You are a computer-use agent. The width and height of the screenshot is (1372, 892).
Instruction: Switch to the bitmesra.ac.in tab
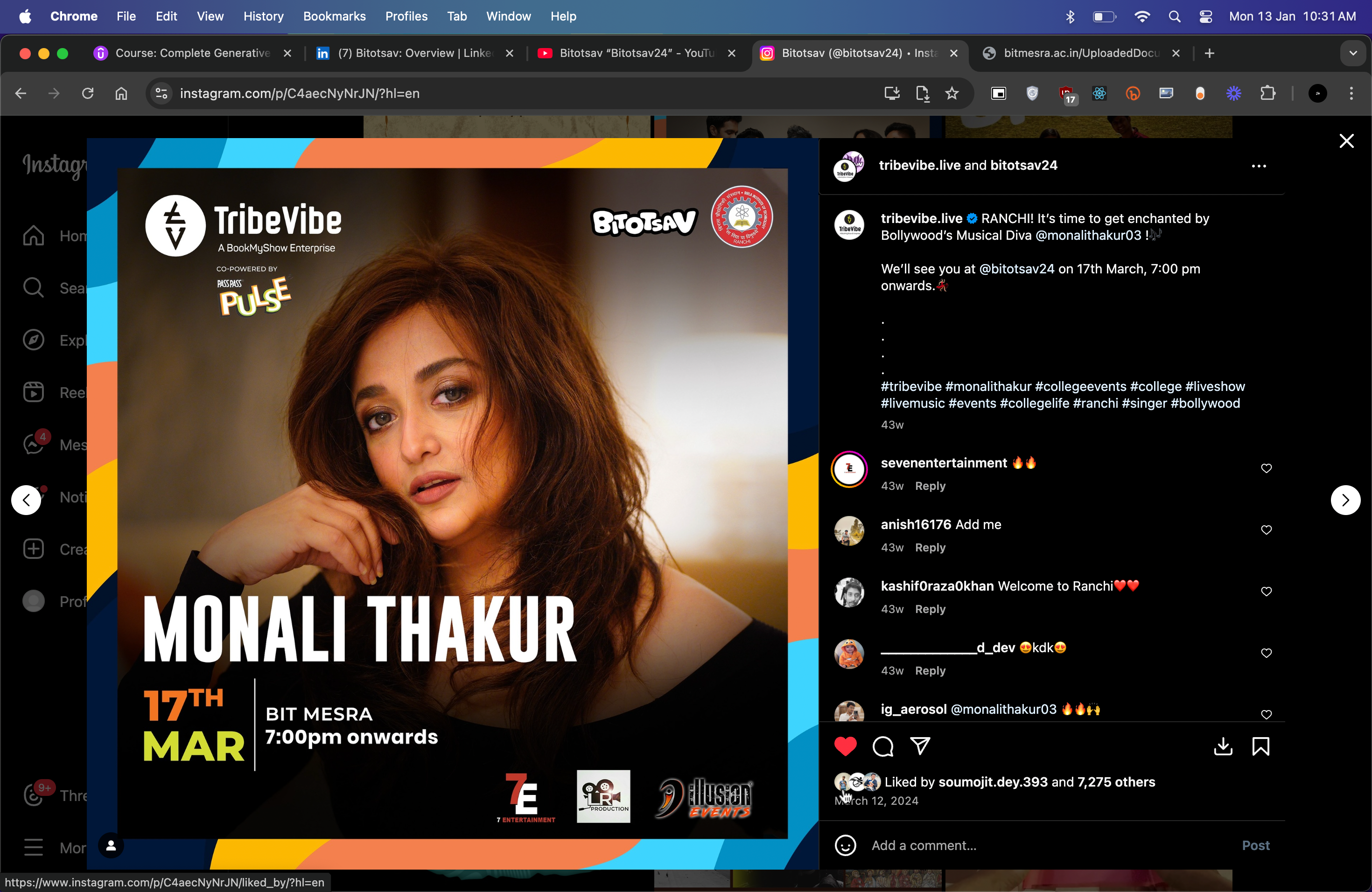1081,53
